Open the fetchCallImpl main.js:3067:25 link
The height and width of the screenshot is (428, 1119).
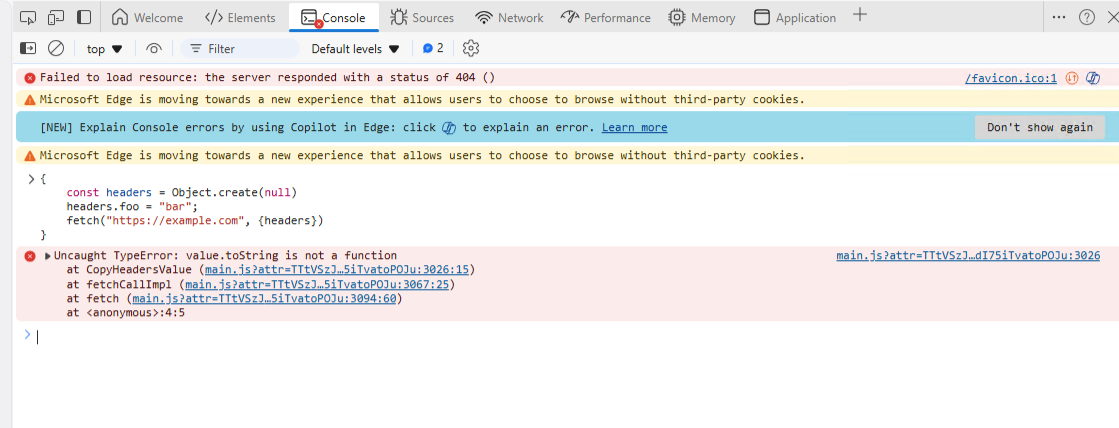coord(317,284)
